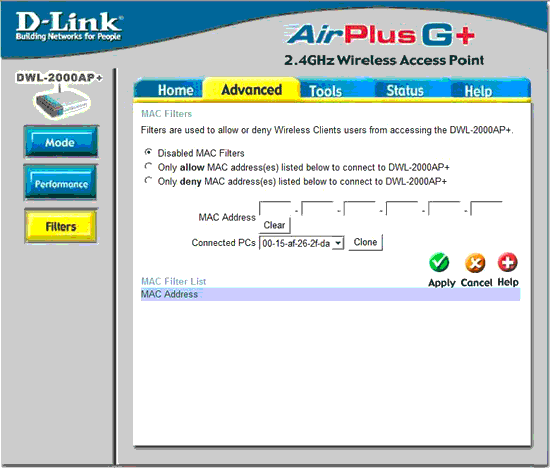Viewport: 550px width, 468px height.
Task: Click the DWL-2000AP+ device image
Action: 60,102
